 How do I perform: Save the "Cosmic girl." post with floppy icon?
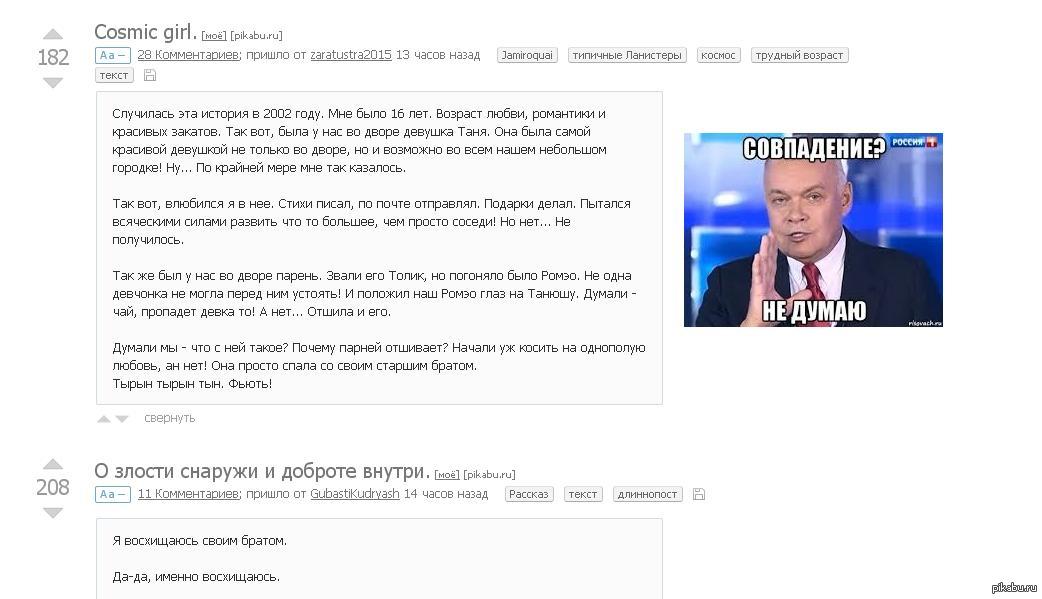(150, 75)
